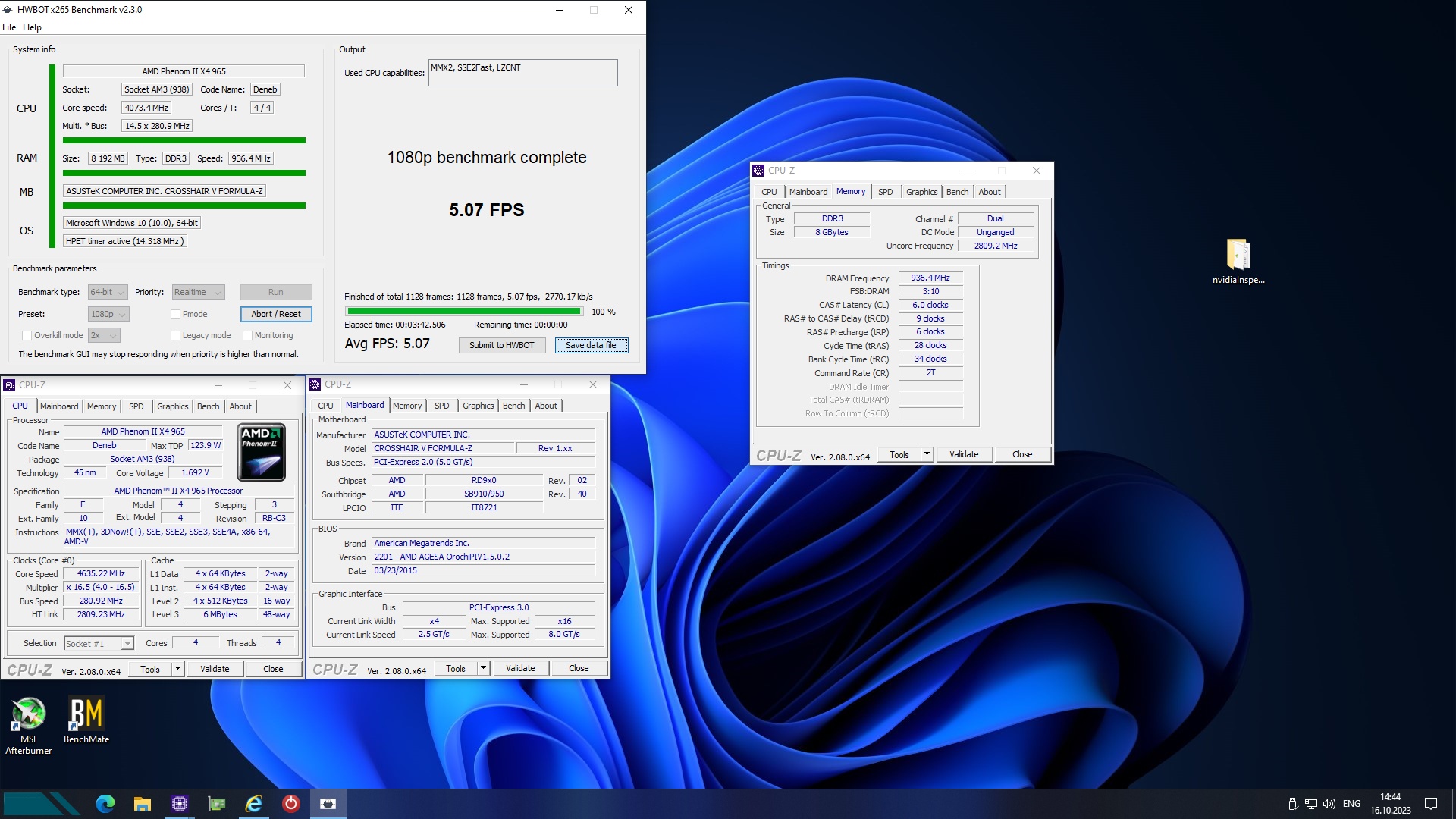Click Save data file button
Image resolution: width=1456 pixels, height=819 pixels.
(591, 345)
